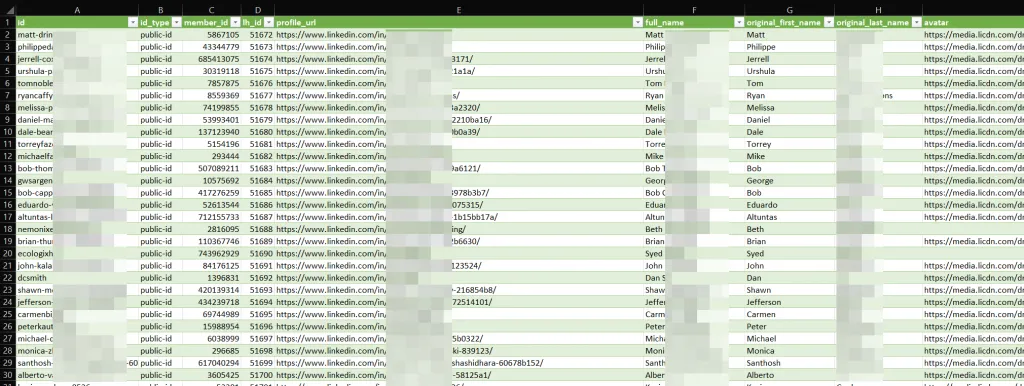
Task: Click first name cell Eduardo
Action: (x=790, y=204)
